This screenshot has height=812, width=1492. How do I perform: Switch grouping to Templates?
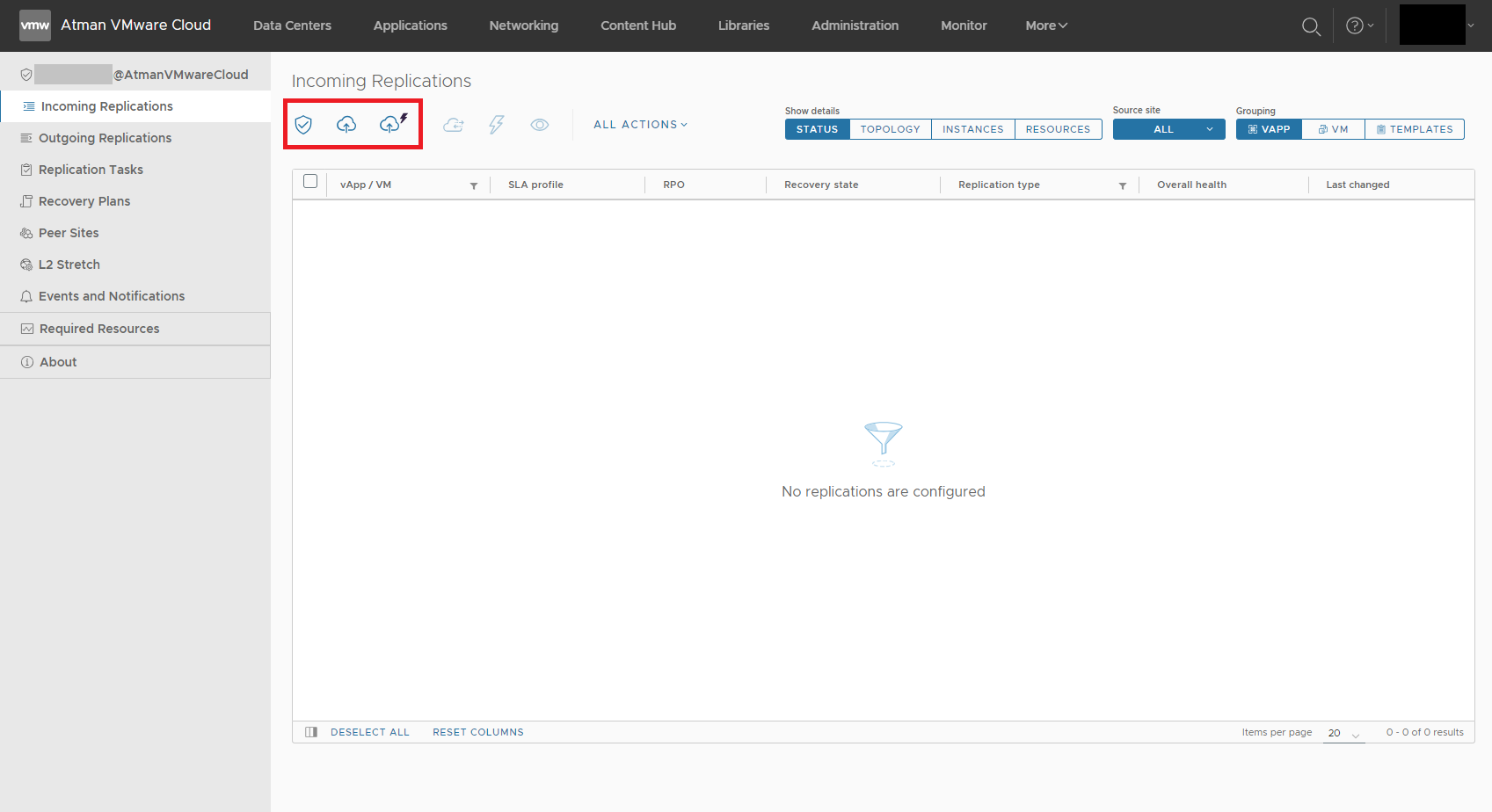tap(1414, 129)
